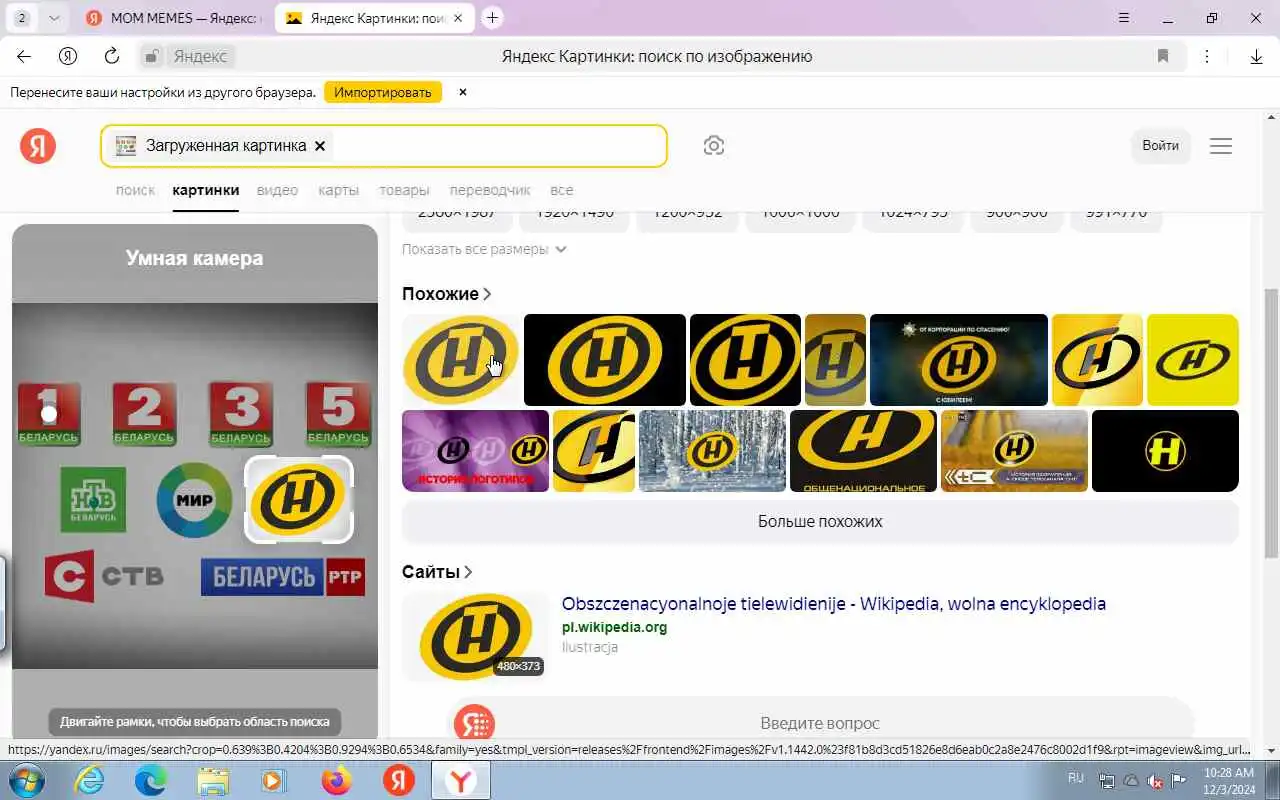Open the network tray icon

click(x=1107, y=781)
